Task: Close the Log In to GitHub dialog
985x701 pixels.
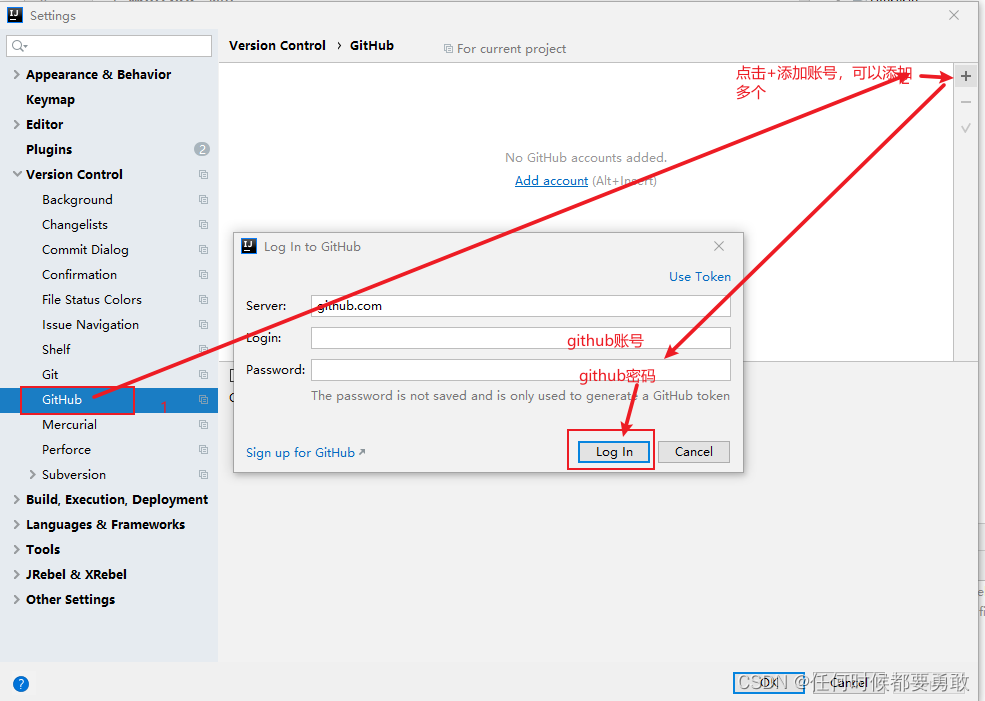Action: 719,246
